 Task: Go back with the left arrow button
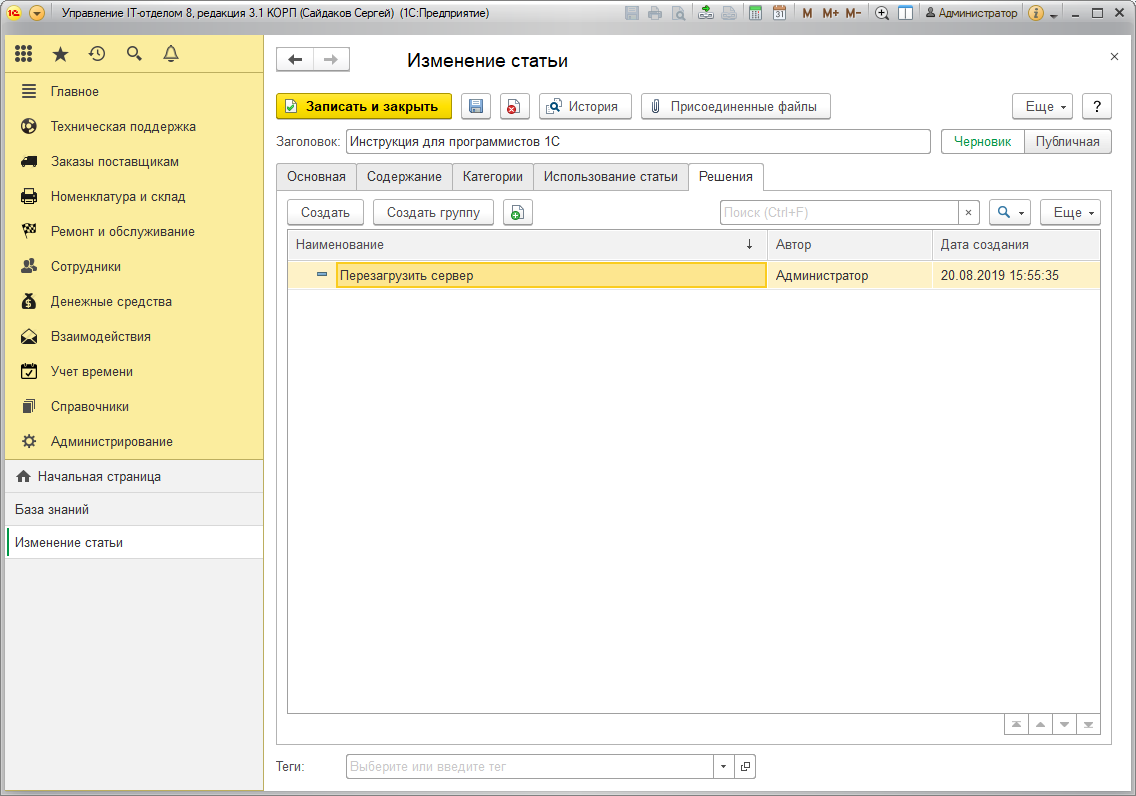pos(295,59)
